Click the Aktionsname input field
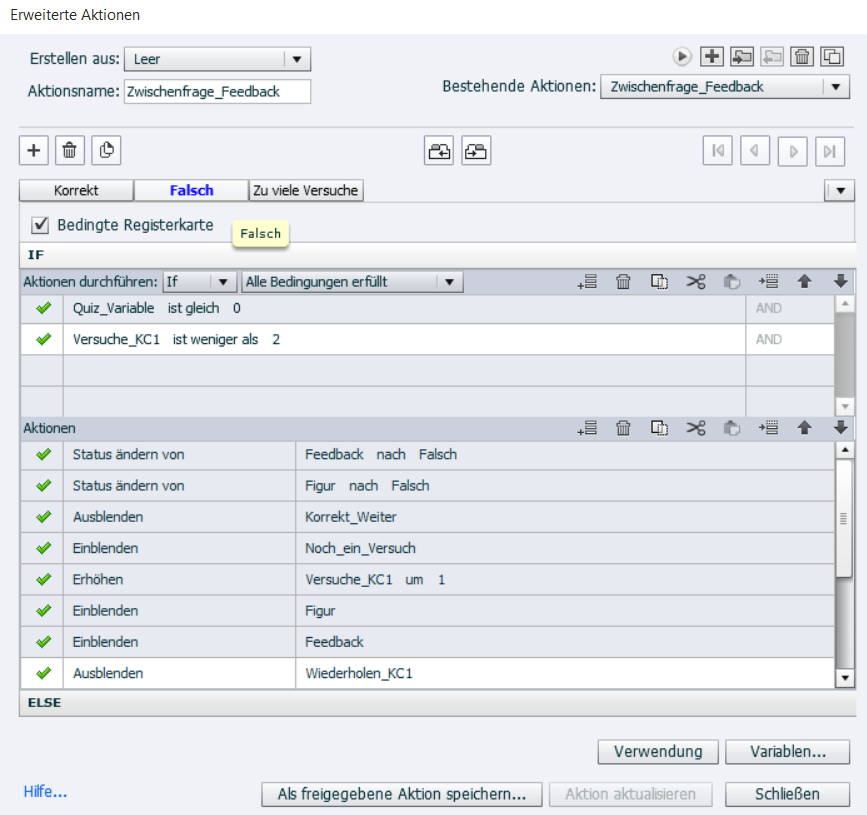 tap(217, 92)
